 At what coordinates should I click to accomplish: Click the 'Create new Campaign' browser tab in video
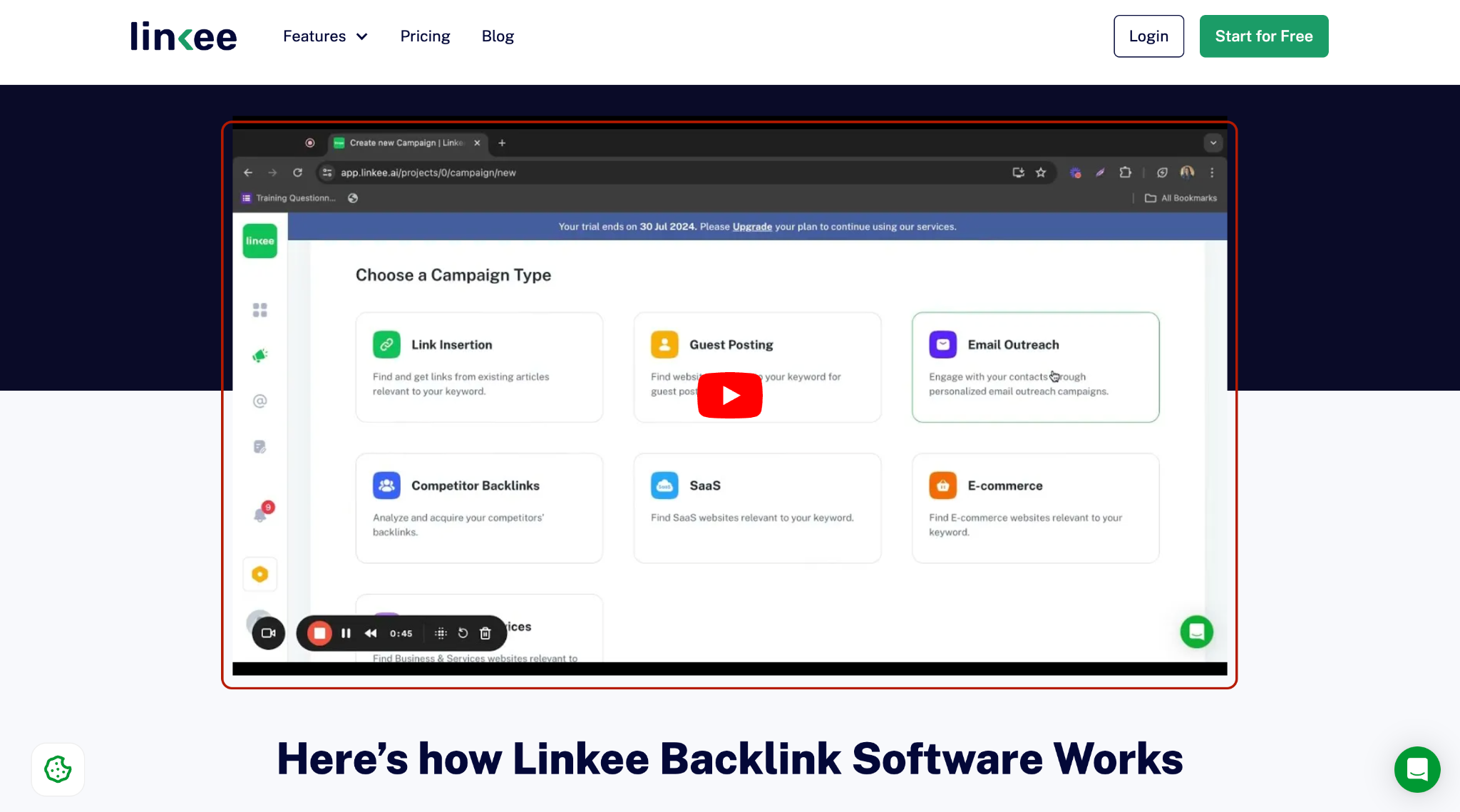(408, 143)
